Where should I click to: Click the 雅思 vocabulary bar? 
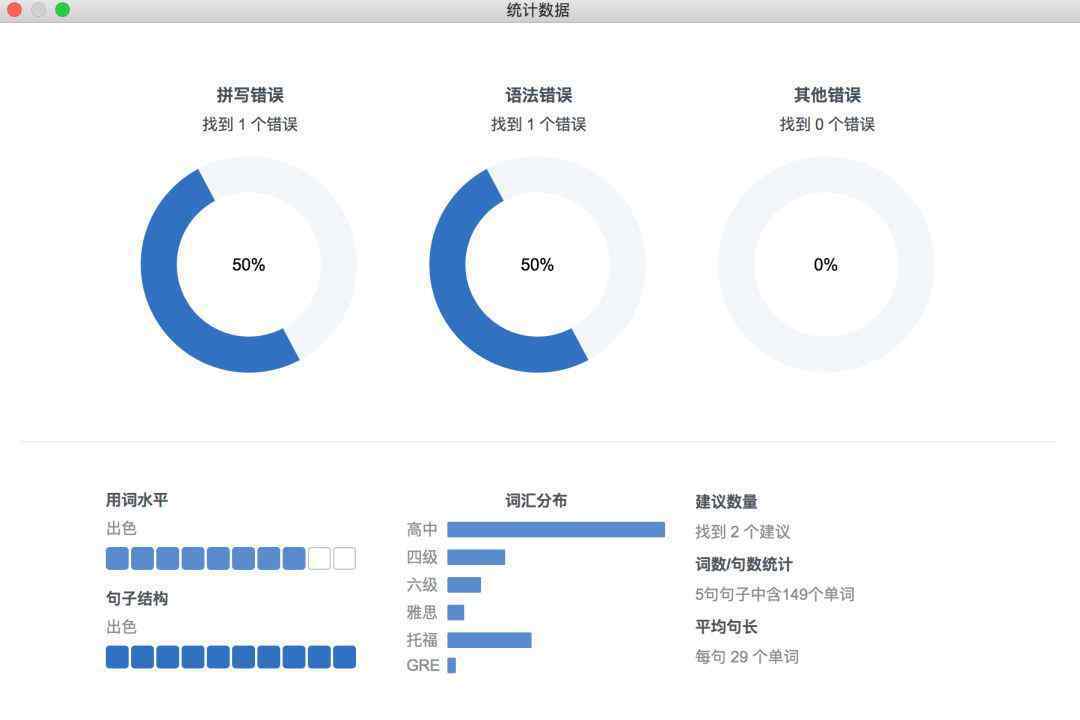[456, 612]
